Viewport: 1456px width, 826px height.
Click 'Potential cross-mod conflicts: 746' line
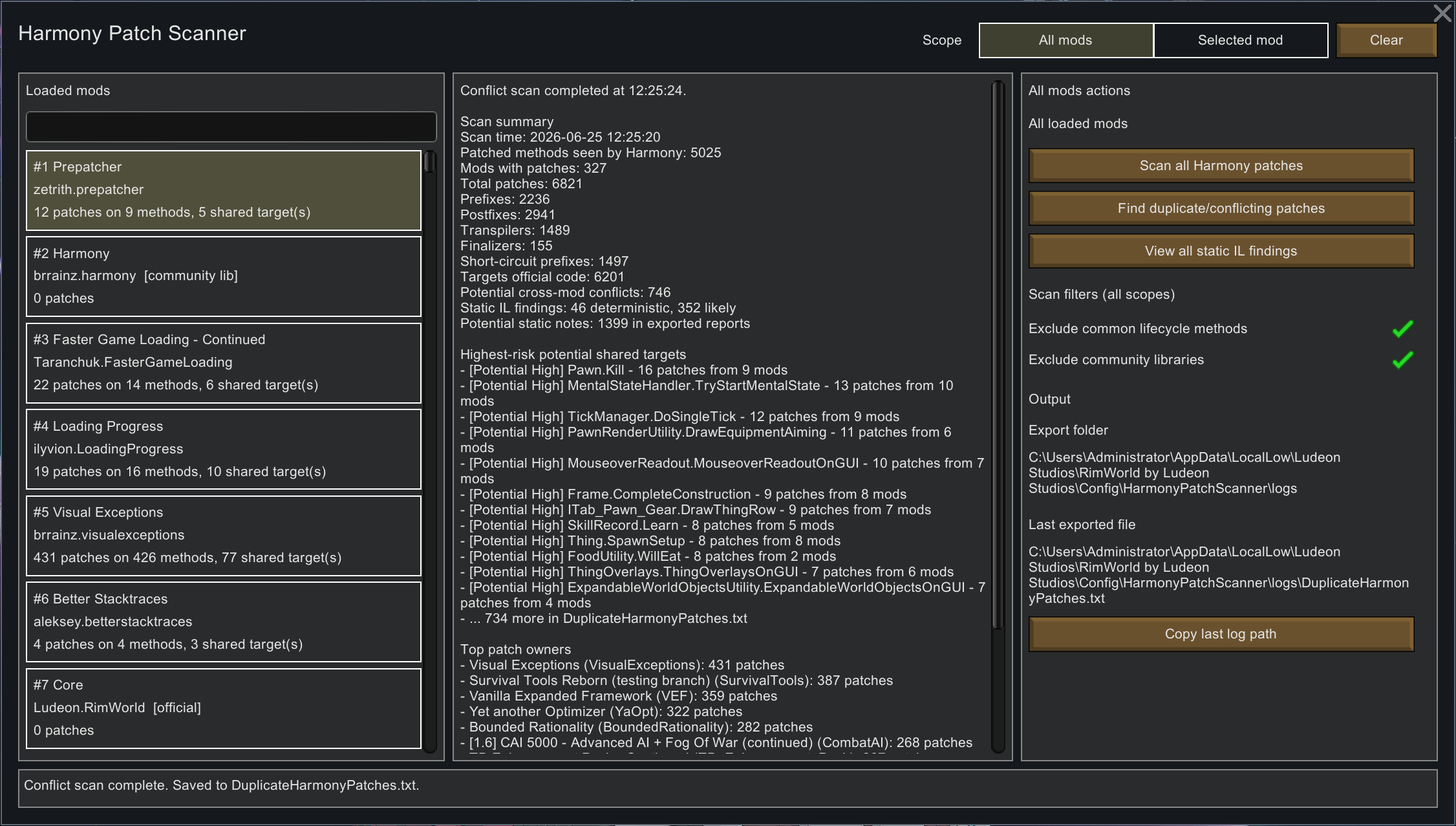[x=566, y=292]
